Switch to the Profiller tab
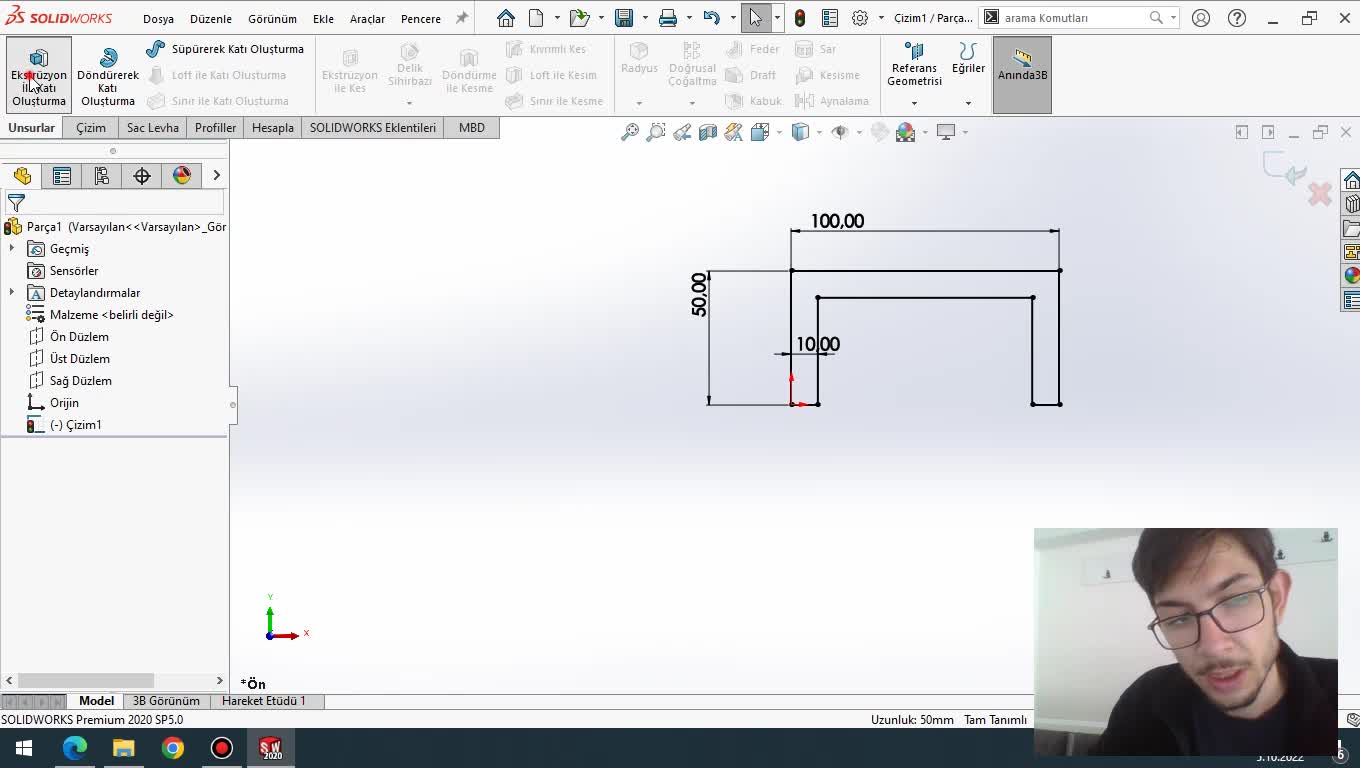Viewport: 1360px width, 768px height. (215, 128)
